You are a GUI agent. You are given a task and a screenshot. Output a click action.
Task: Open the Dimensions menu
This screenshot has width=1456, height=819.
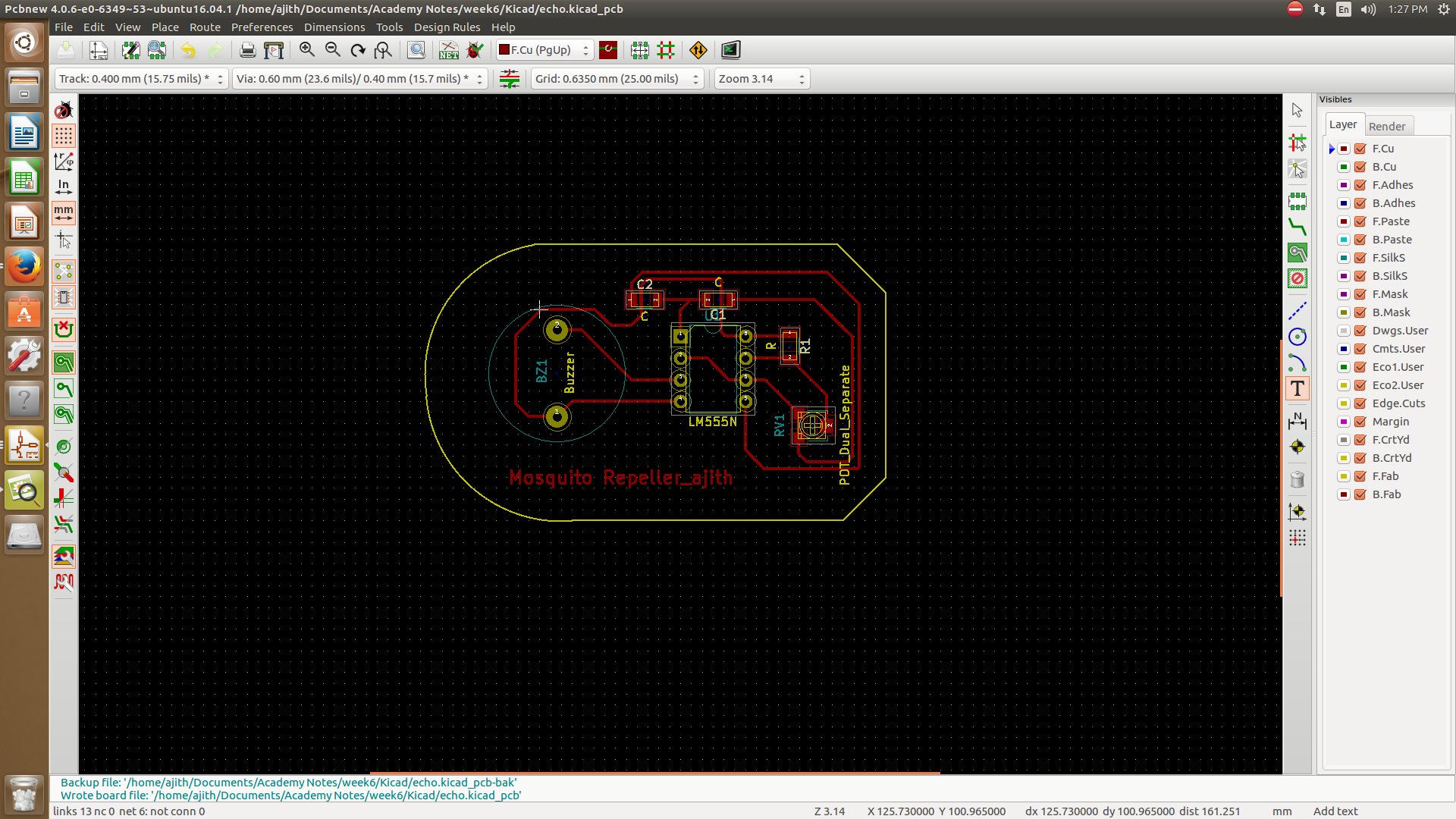click(334, 27)
